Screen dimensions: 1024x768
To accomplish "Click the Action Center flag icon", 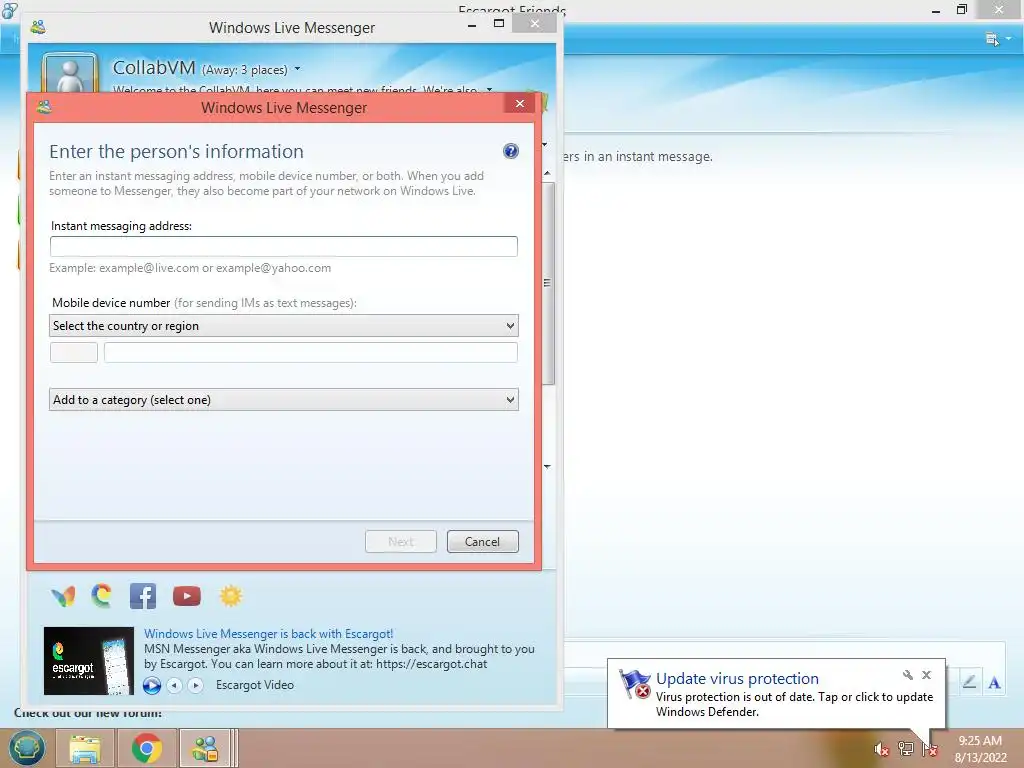I will coord(930,749).
